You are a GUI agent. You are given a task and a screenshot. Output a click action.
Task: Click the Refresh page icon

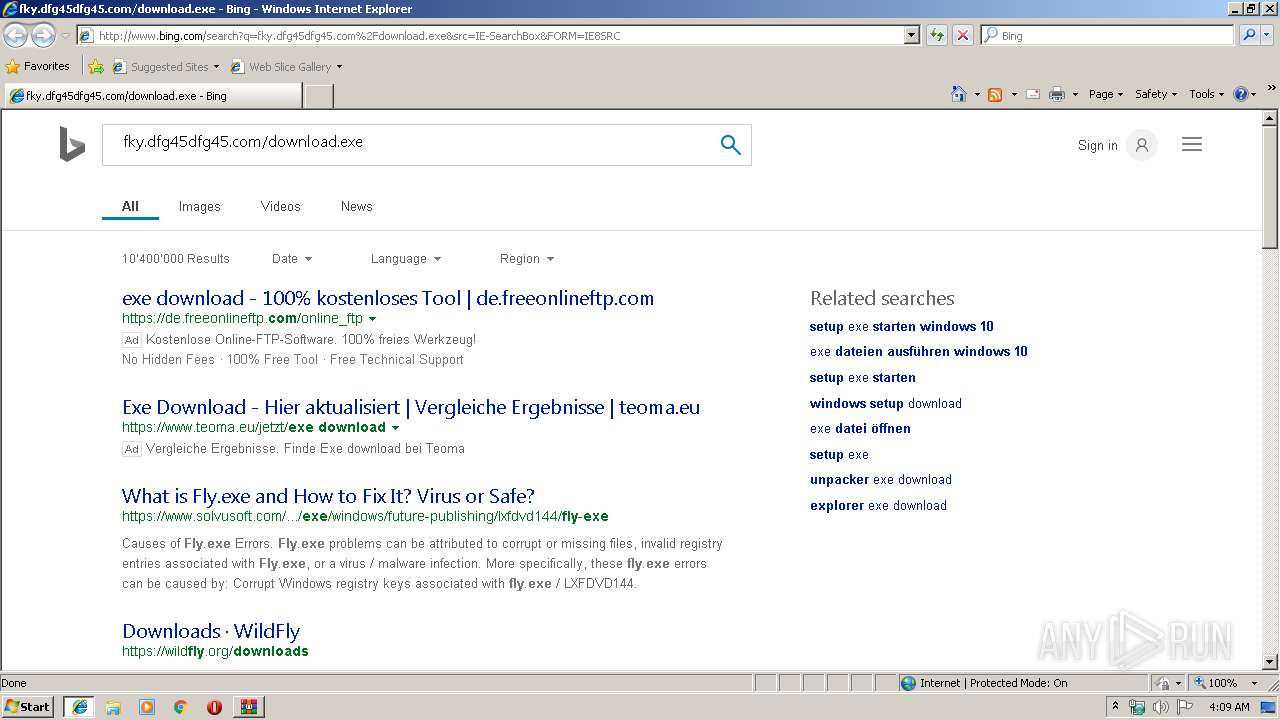937,35
